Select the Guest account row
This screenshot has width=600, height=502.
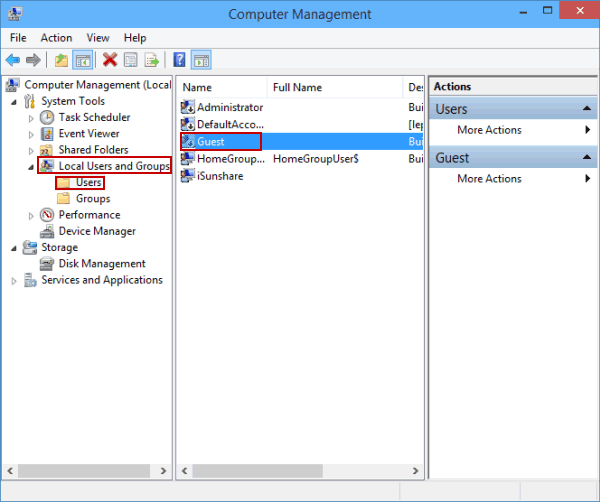click(302, 142)
